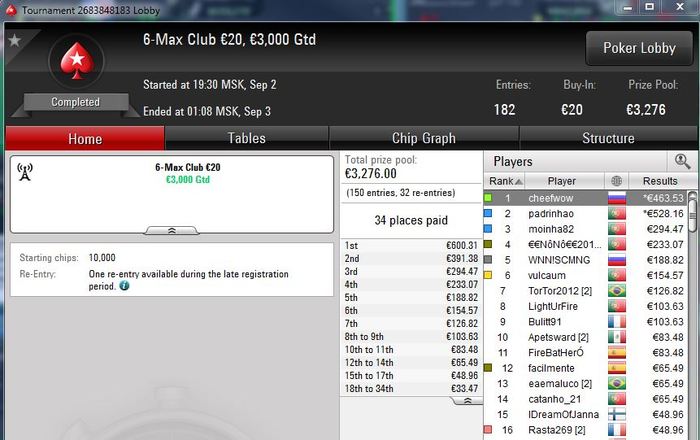700x440 pixels.
Task: Sort by the Results column header
Action: (660, 181)
